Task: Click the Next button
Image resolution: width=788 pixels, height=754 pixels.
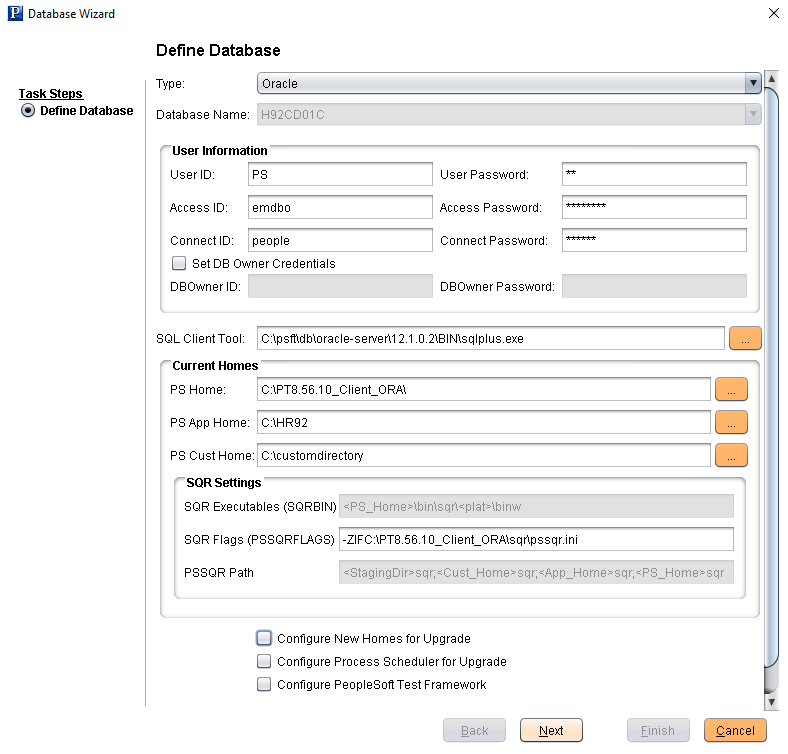Action: [551, 730]
